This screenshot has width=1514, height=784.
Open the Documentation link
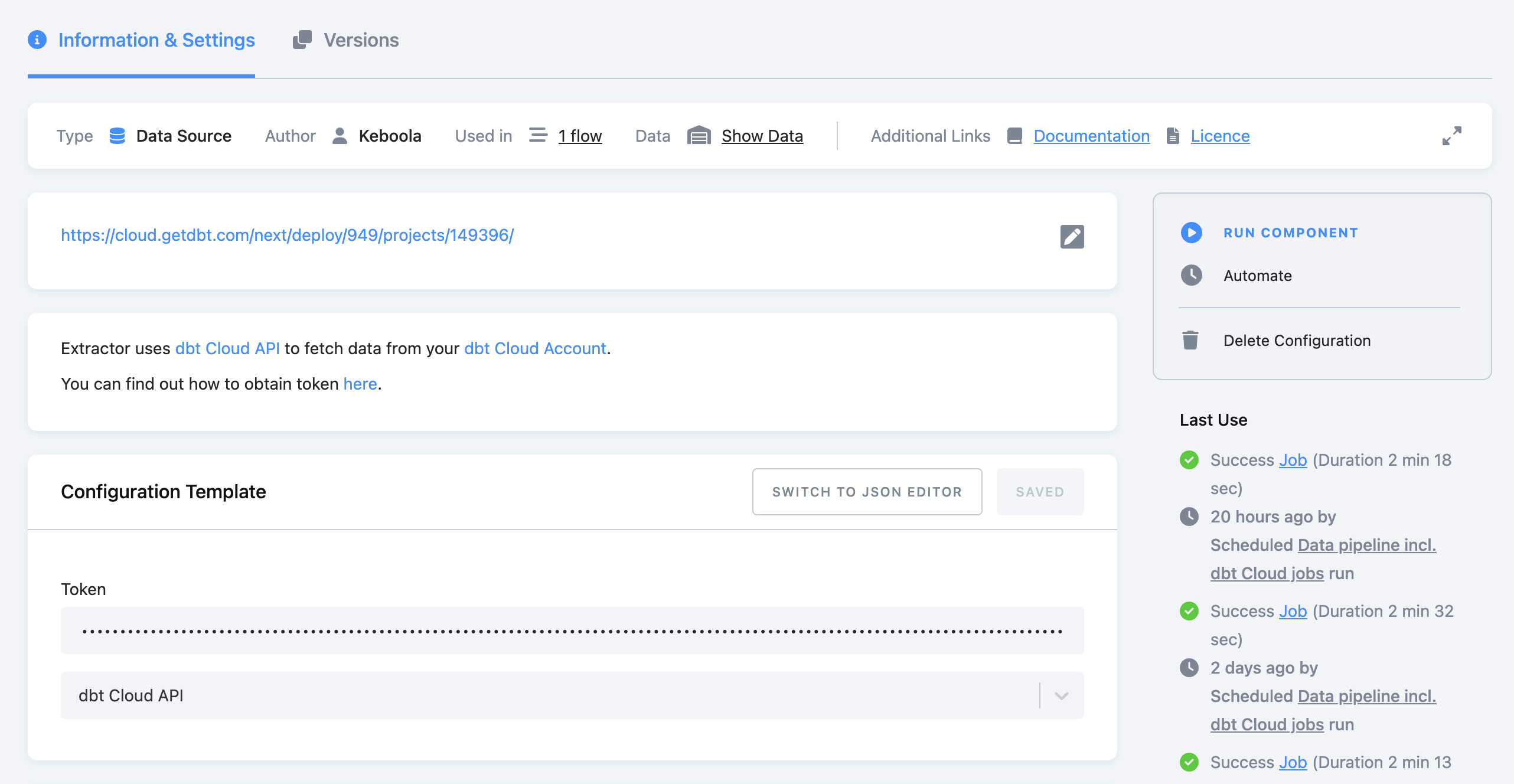pos(1092,136)
